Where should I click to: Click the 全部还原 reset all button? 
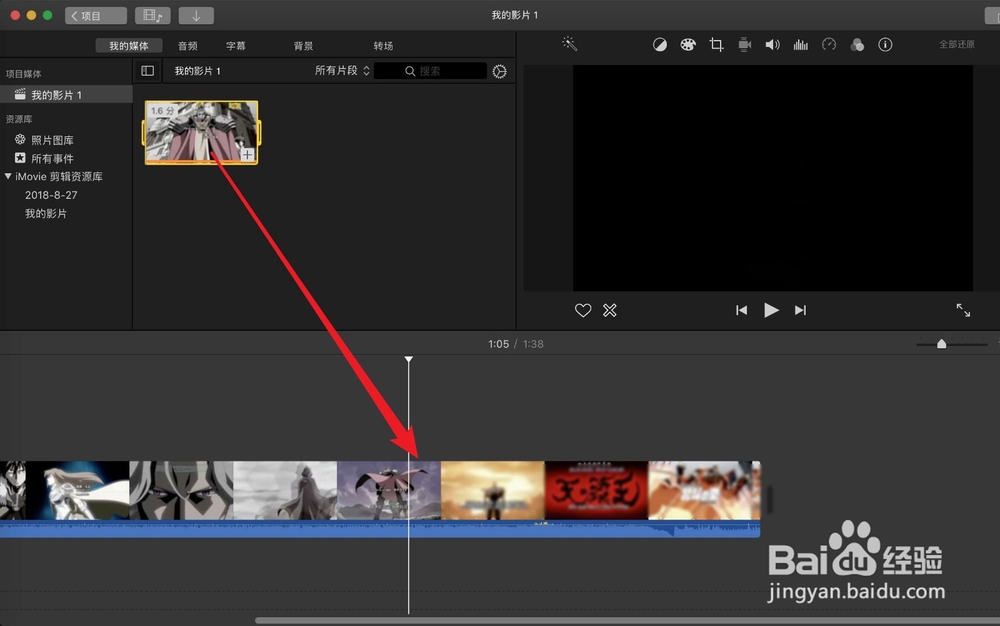957,45
